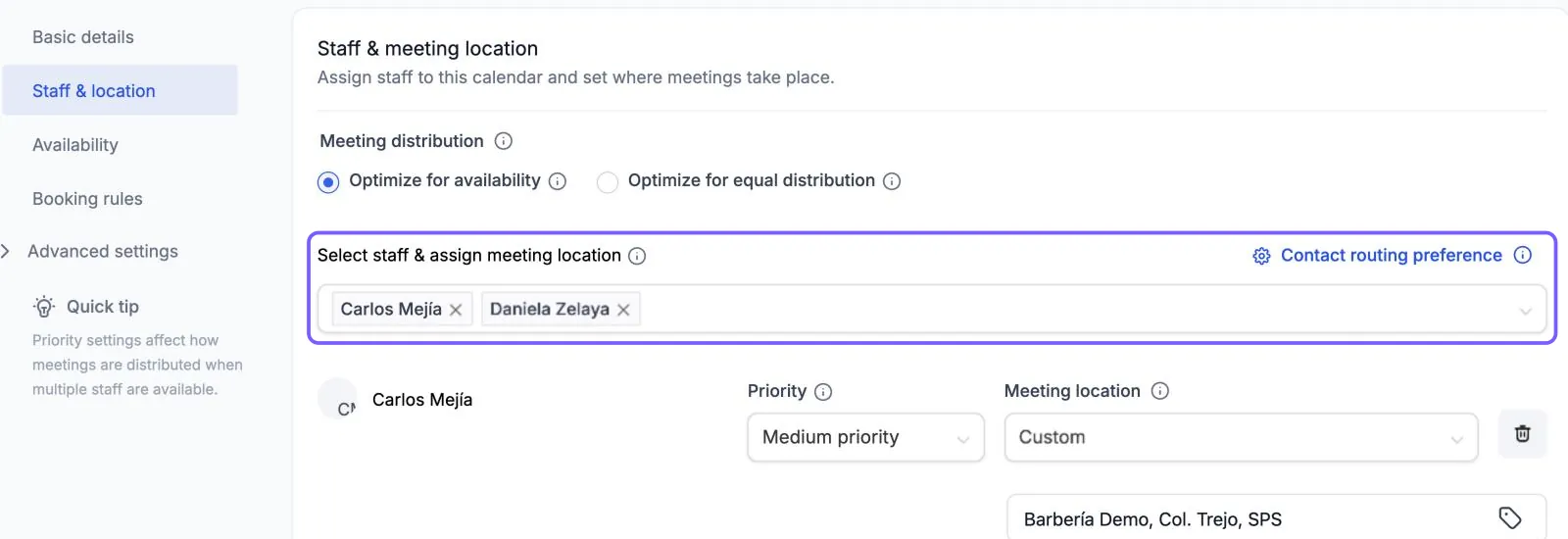Click info icon beside equal distribution

click(x=892, y=181)
